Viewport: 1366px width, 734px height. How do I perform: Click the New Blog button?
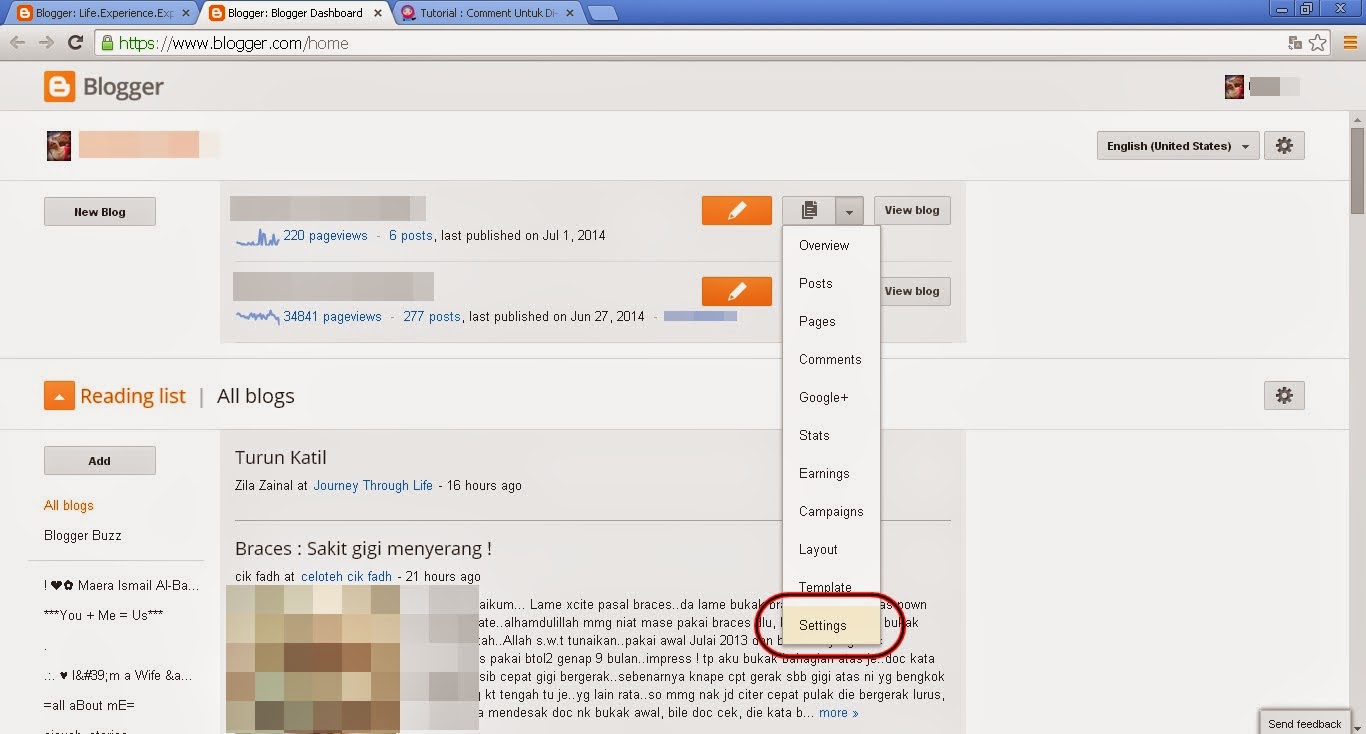100,212
